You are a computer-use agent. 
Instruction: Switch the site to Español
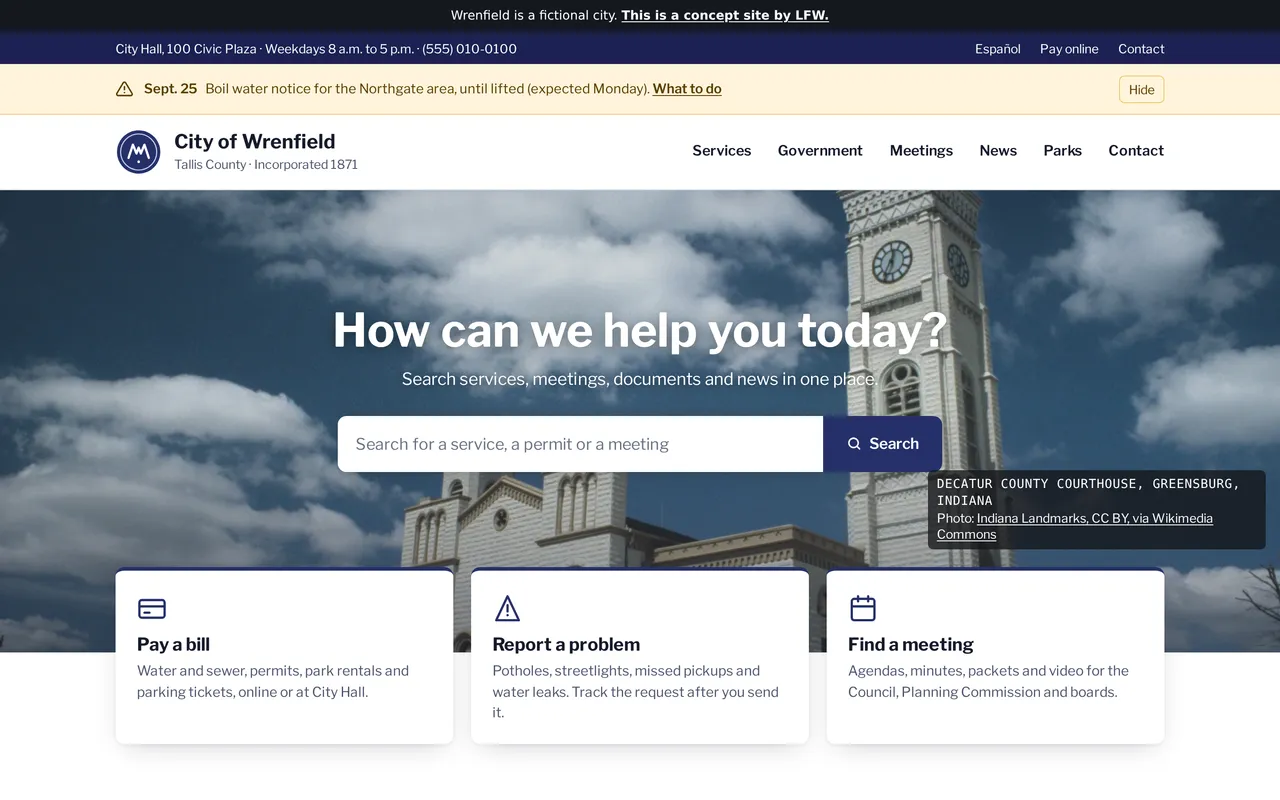[x=998, y=49]
